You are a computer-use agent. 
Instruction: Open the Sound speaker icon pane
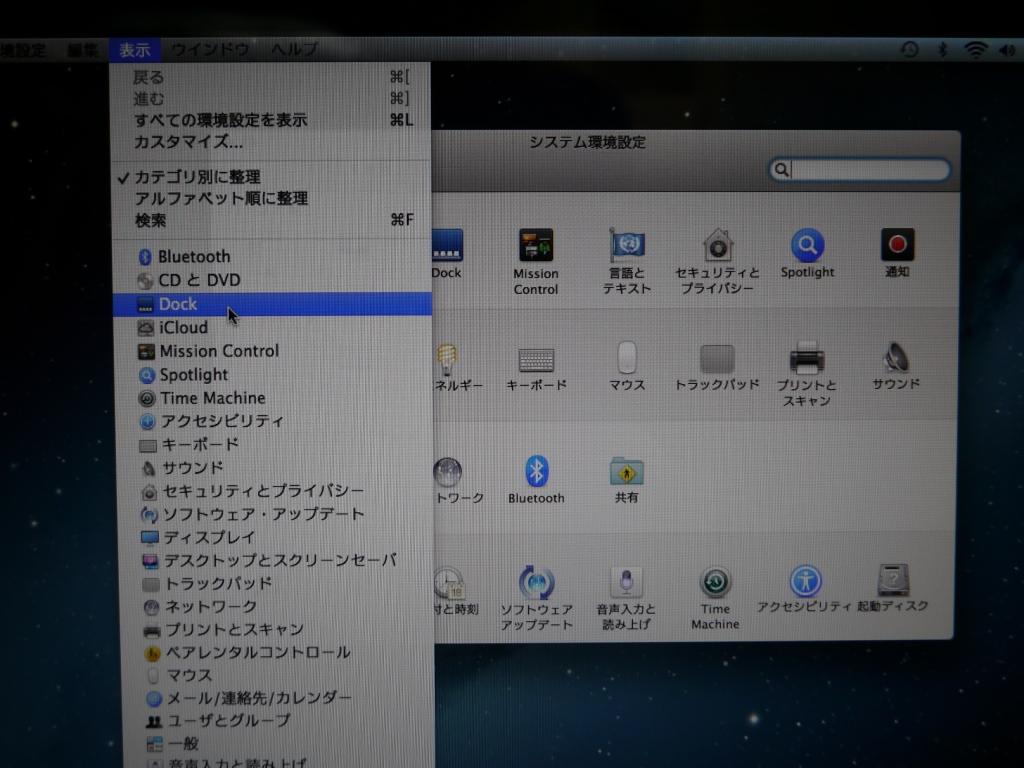point(895,358)
